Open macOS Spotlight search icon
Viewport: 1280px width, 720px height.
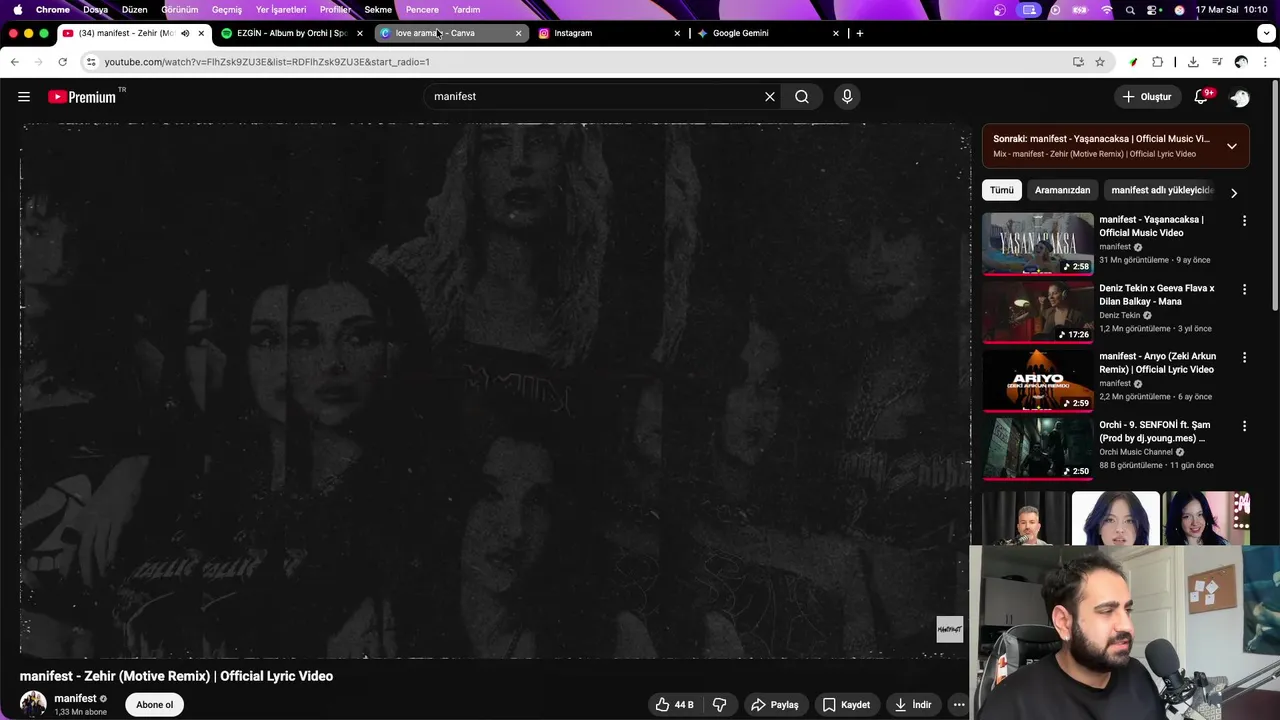pyautogui.click(x=1130, y=10)
